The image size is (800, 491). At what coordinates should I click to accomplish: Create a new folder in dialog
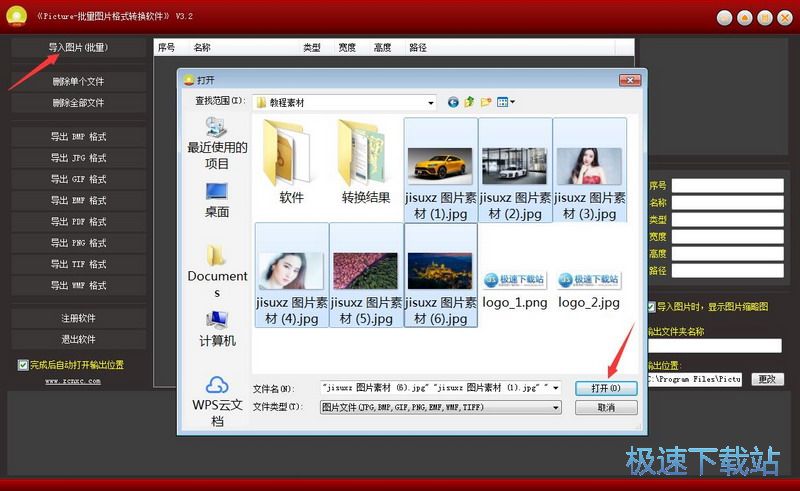(486, 102)
